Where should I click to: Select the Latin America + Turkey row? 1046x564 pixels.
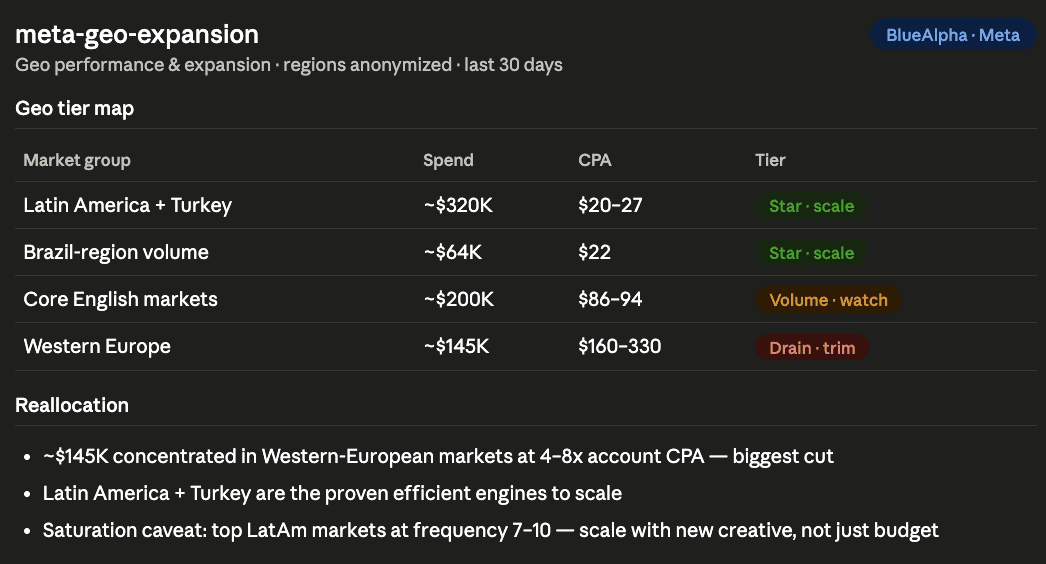tap(526, 206)
